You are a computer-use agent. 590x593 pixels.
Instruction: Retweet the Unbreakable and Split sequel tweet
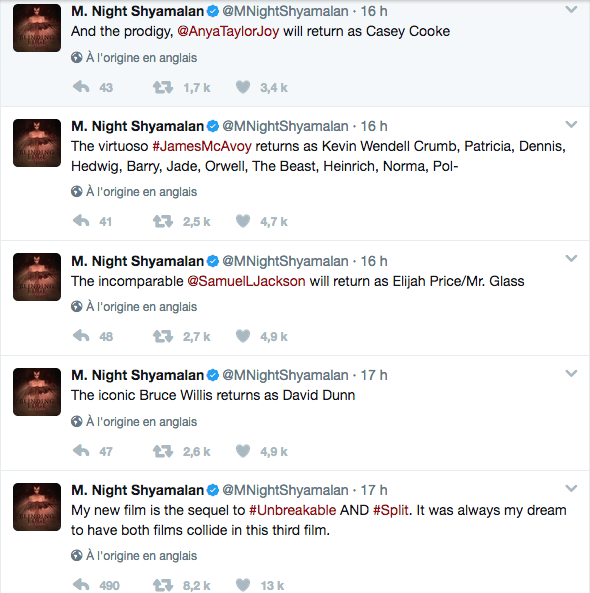(x=163, y=585)
